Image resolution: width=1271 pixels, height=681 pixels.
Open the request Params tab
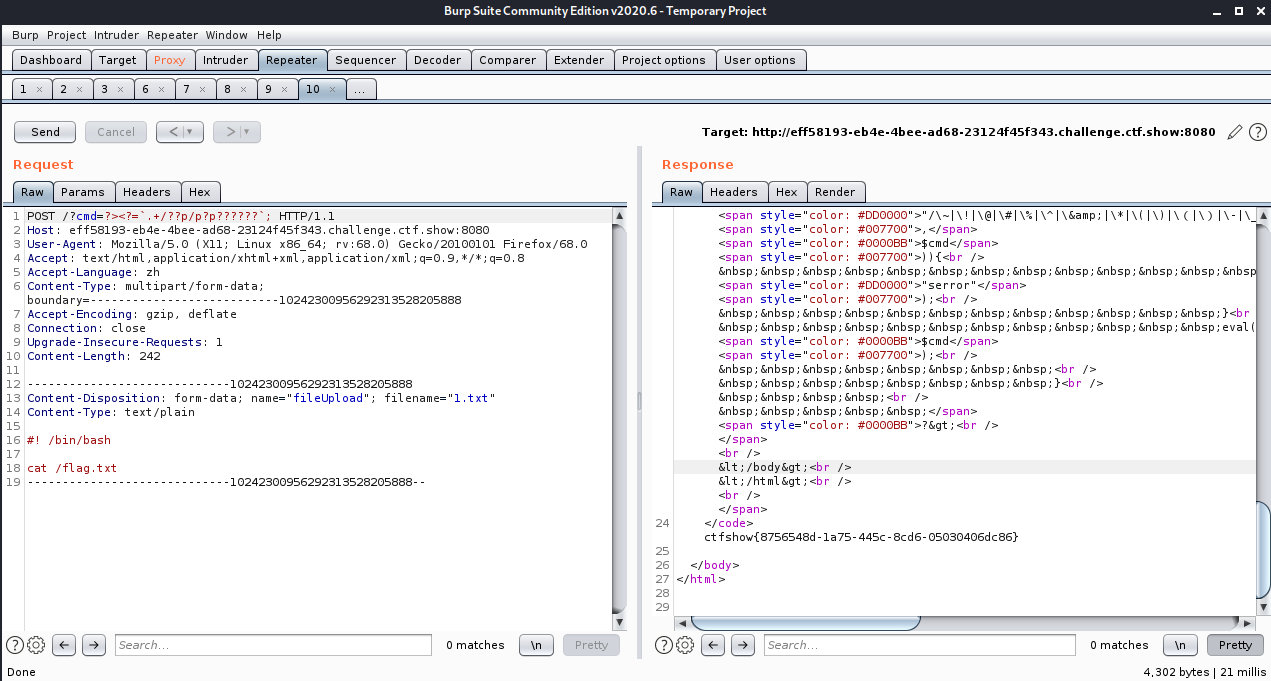click(83, 192)
